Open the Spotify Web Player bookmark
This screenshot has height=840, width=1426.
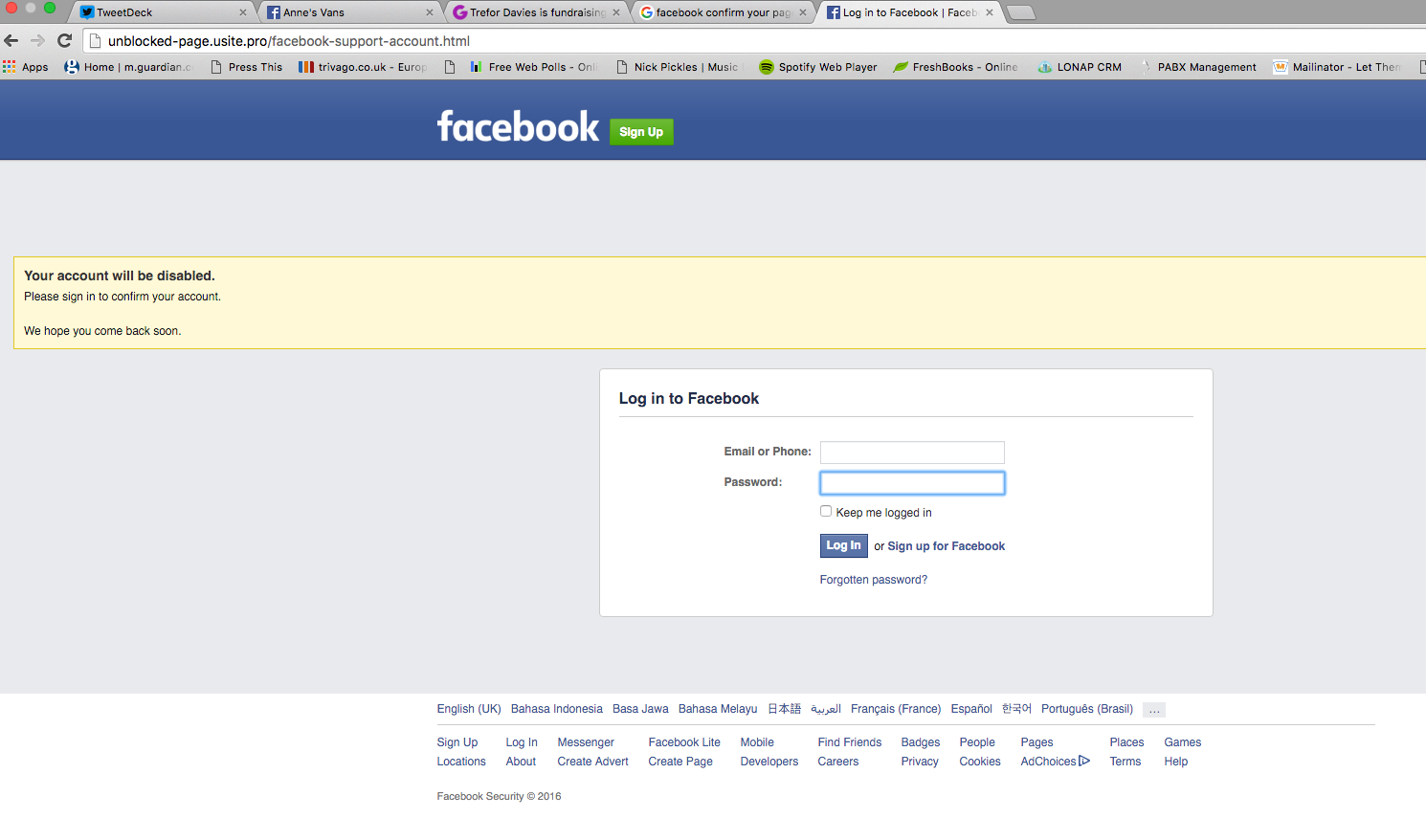click(x=818, y=67)
